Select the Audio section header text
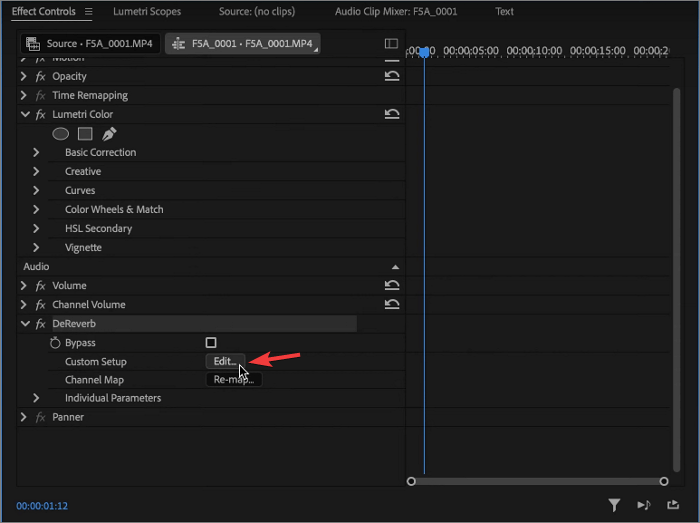This screenshot has height=523, width=700. (x=36, y=267)
